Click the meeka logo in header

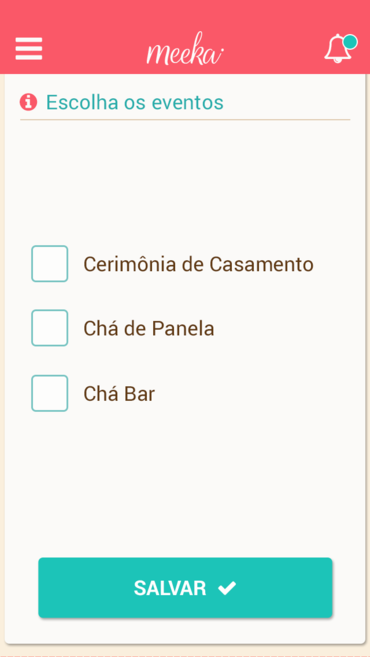click(185, 49)
